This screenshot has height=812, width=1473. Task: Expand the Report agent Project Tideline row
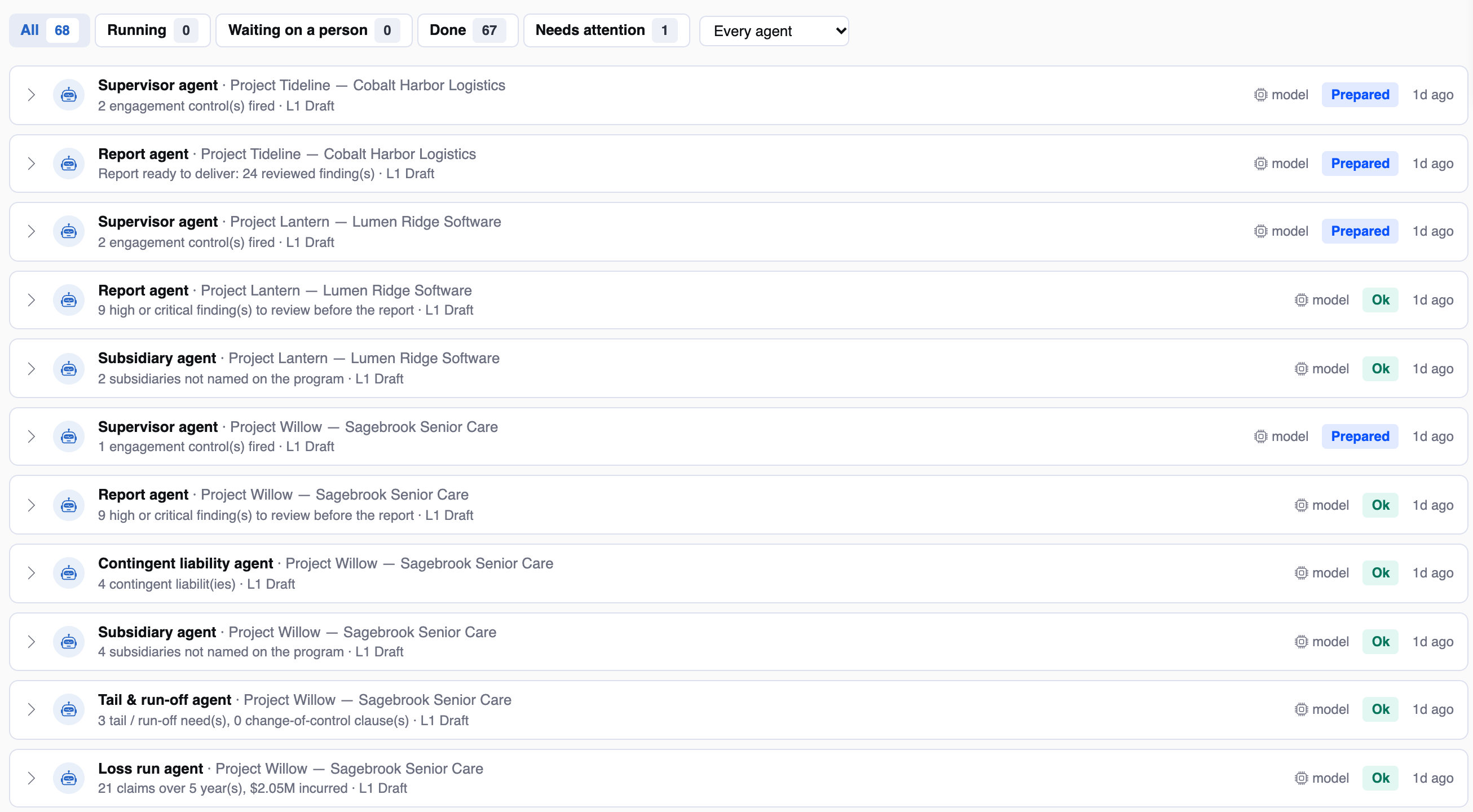coord(32,164)
